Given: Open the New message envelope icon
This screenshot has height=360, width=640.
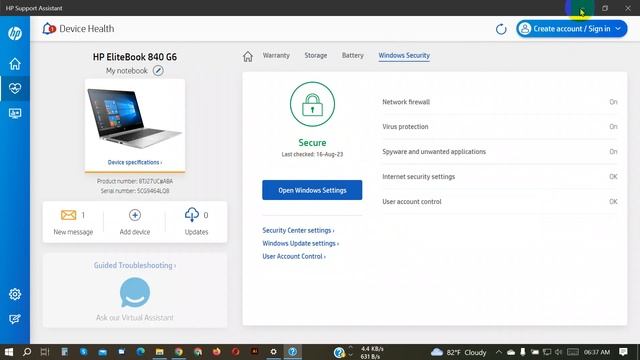Looking at the screenshot, I should click(x=68, y=215).
